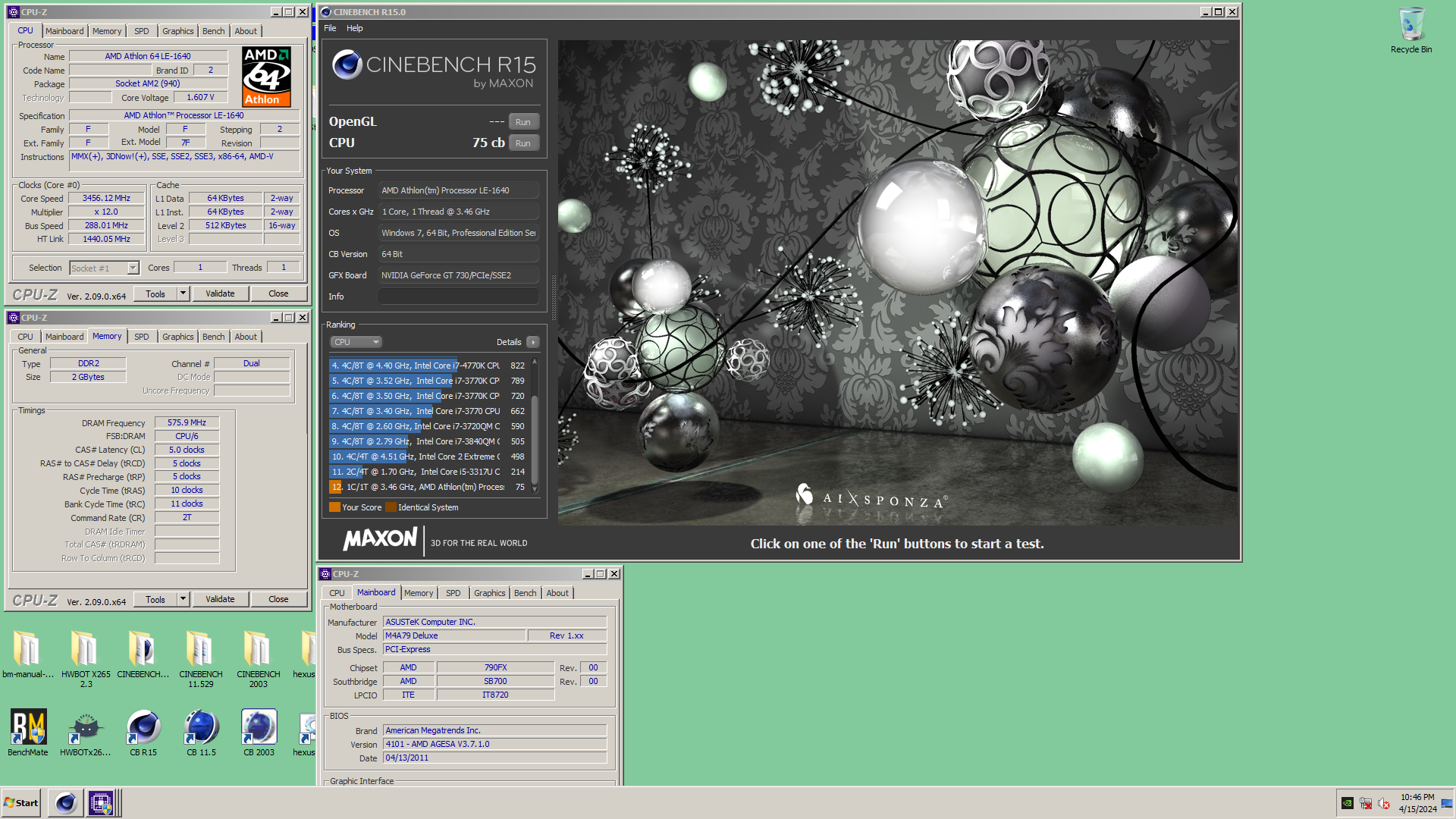Click the BIOS version 4101 field
Image resolution: width=1456 pixels, height=819 pixels.
pyautogui.click(x=494, y=744)
